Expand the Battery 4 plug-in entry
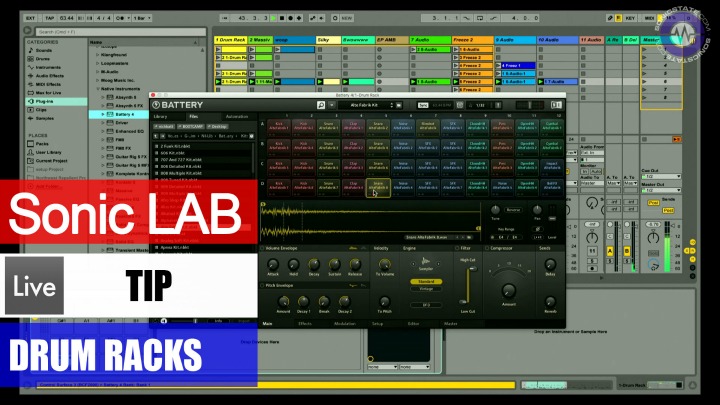Image resolution: width=720 pixels, height=405 pixels. [103, 114]
